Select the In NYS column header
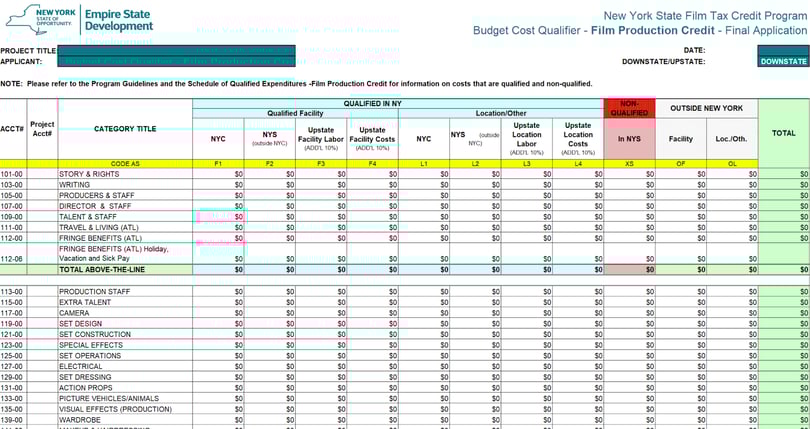Viewport: 810px width, 429px height. pyautogui.click(x=629, y=139)
